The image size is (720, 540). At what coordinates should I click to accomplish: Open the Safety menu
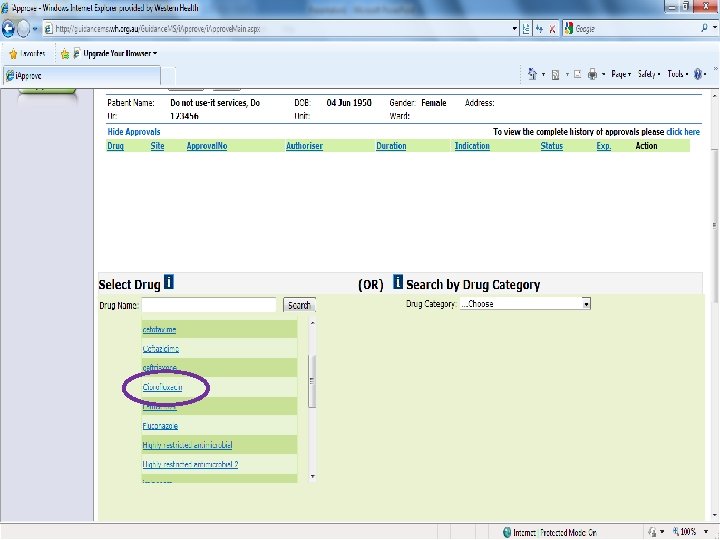click(648, 74)
